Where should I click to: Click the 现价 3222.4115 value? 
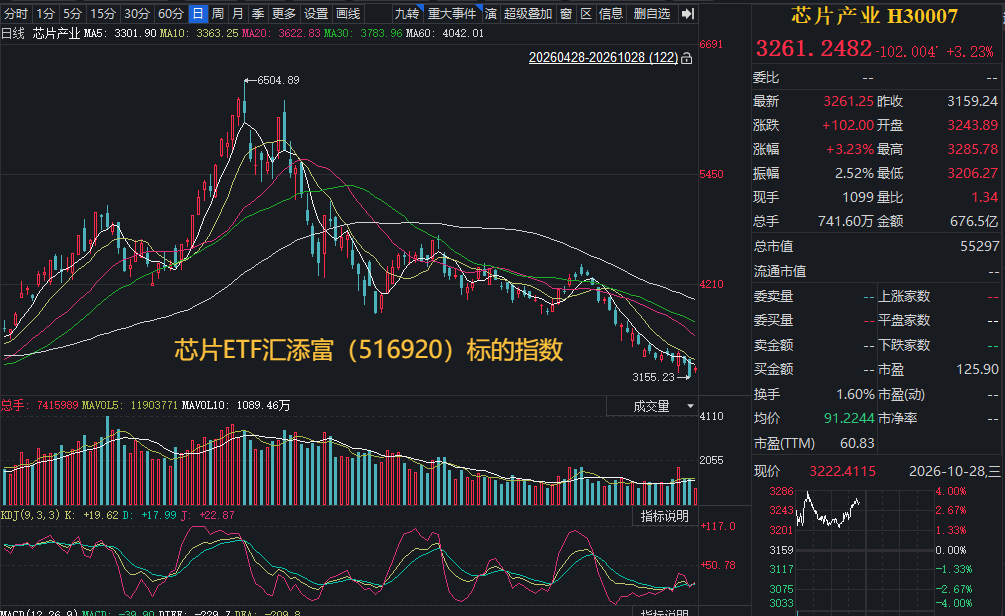click(x=842, y=472)
